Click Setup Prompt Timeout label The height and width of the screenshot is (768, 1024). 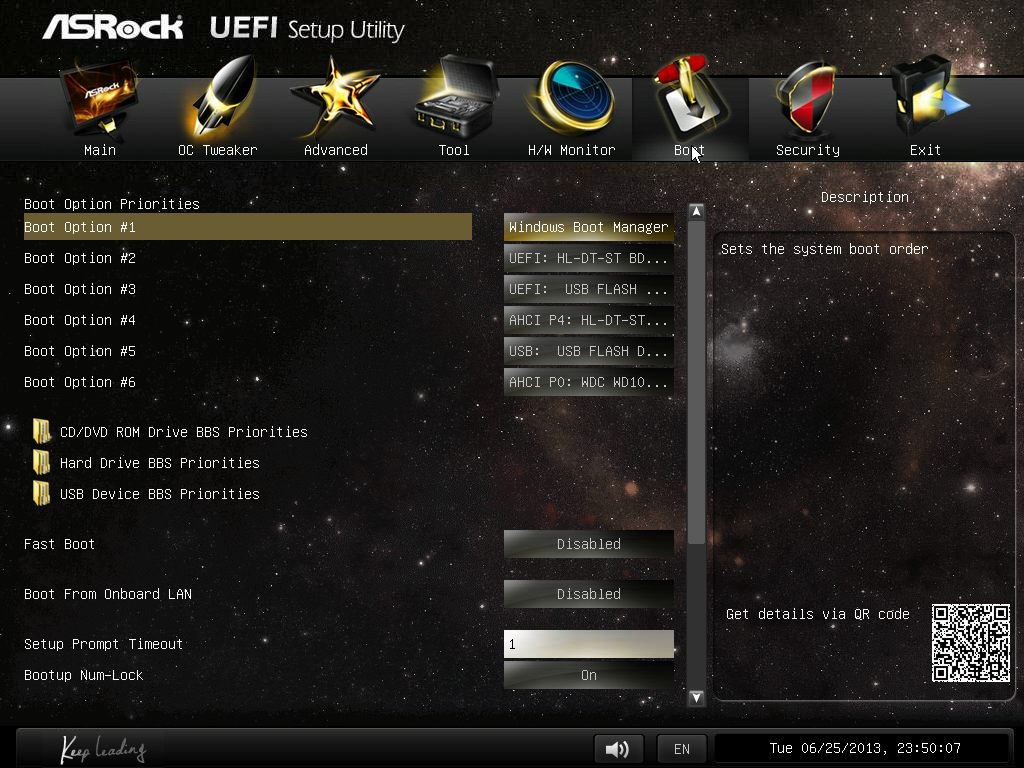(104, 644)
